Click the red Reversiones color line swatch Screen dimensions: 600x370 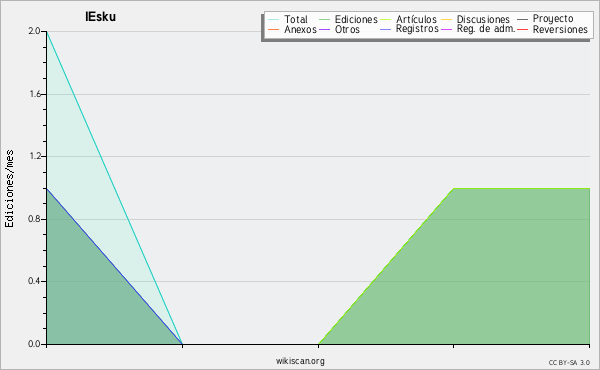click(522, 29)
